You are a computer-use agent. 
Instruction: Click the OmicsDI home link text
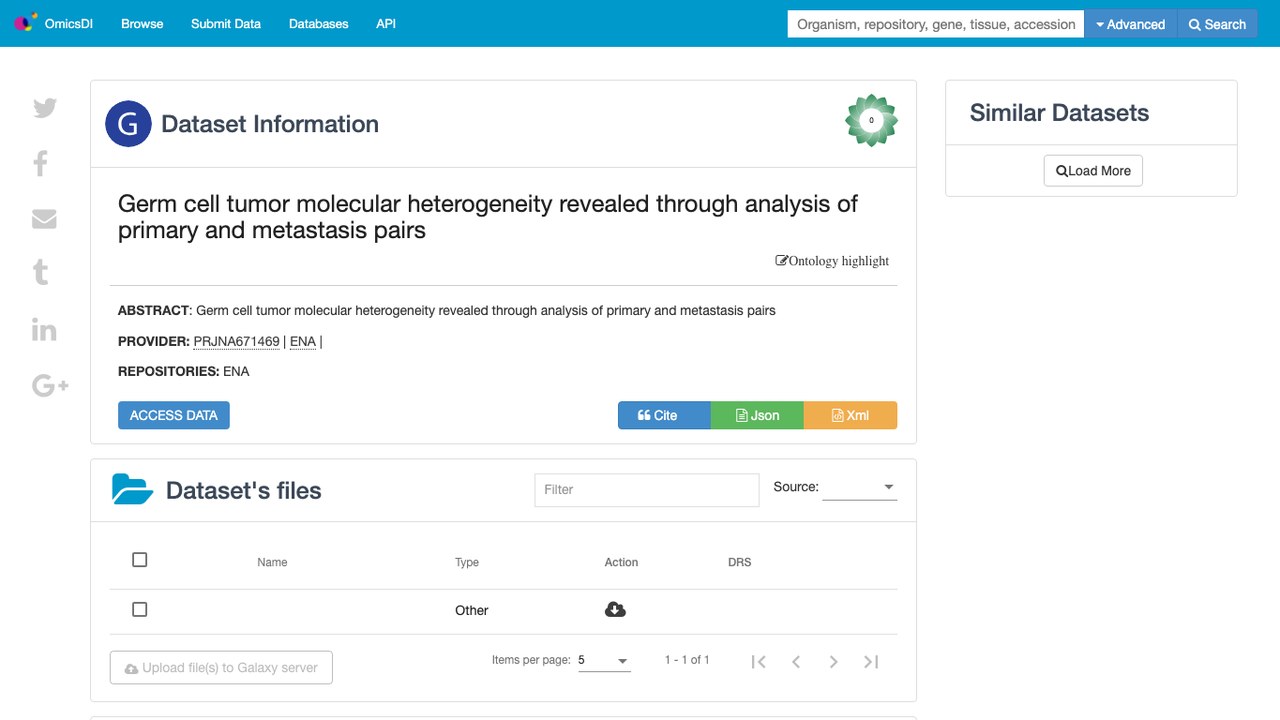click(69, 24)
